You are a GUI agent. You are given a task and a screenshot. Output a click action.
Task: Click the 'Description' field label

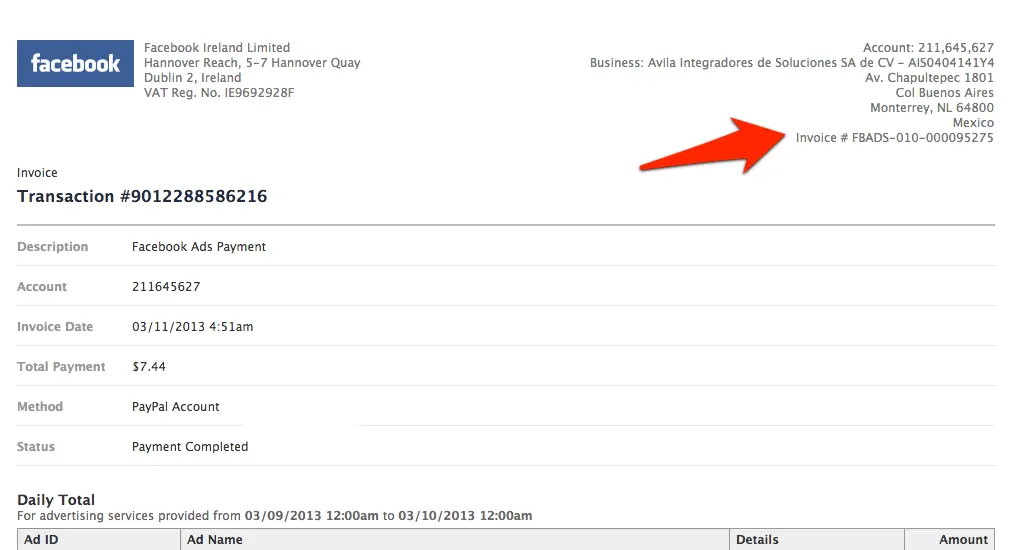[52, 247]
